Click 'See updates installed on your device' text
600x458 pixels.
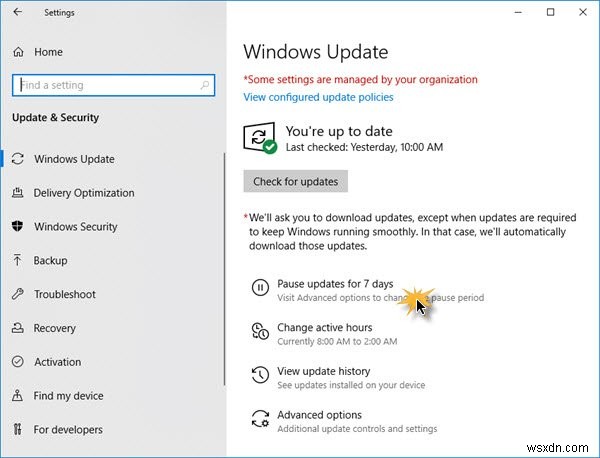pyautogui.click(x=351, y=385)
